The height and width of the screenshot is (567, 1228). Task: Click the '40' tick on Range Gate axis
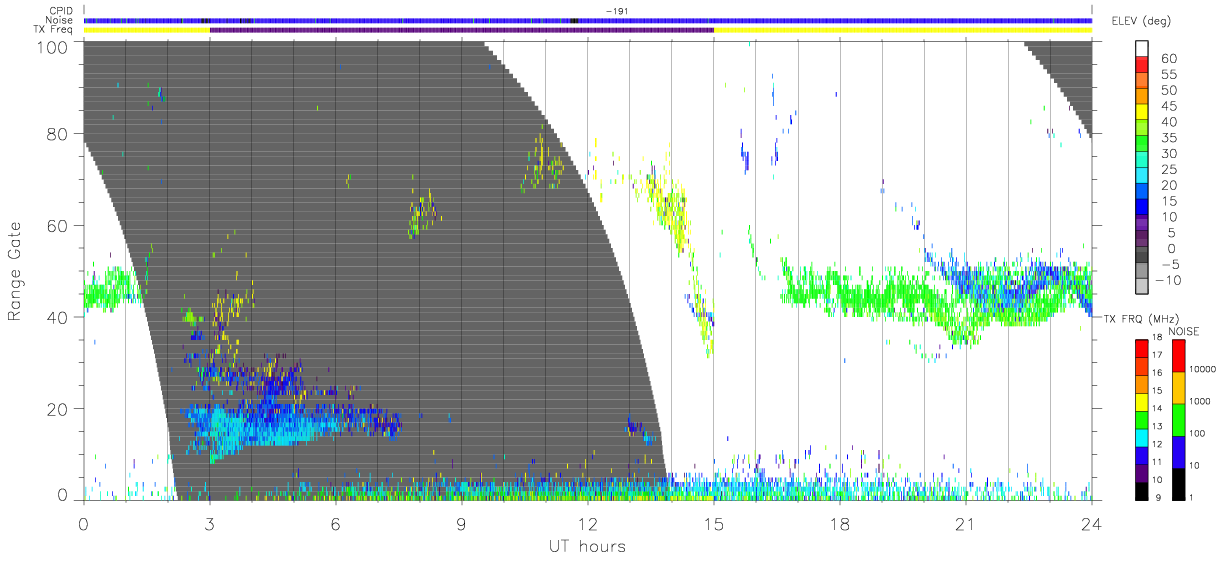(x=59, y=317)
